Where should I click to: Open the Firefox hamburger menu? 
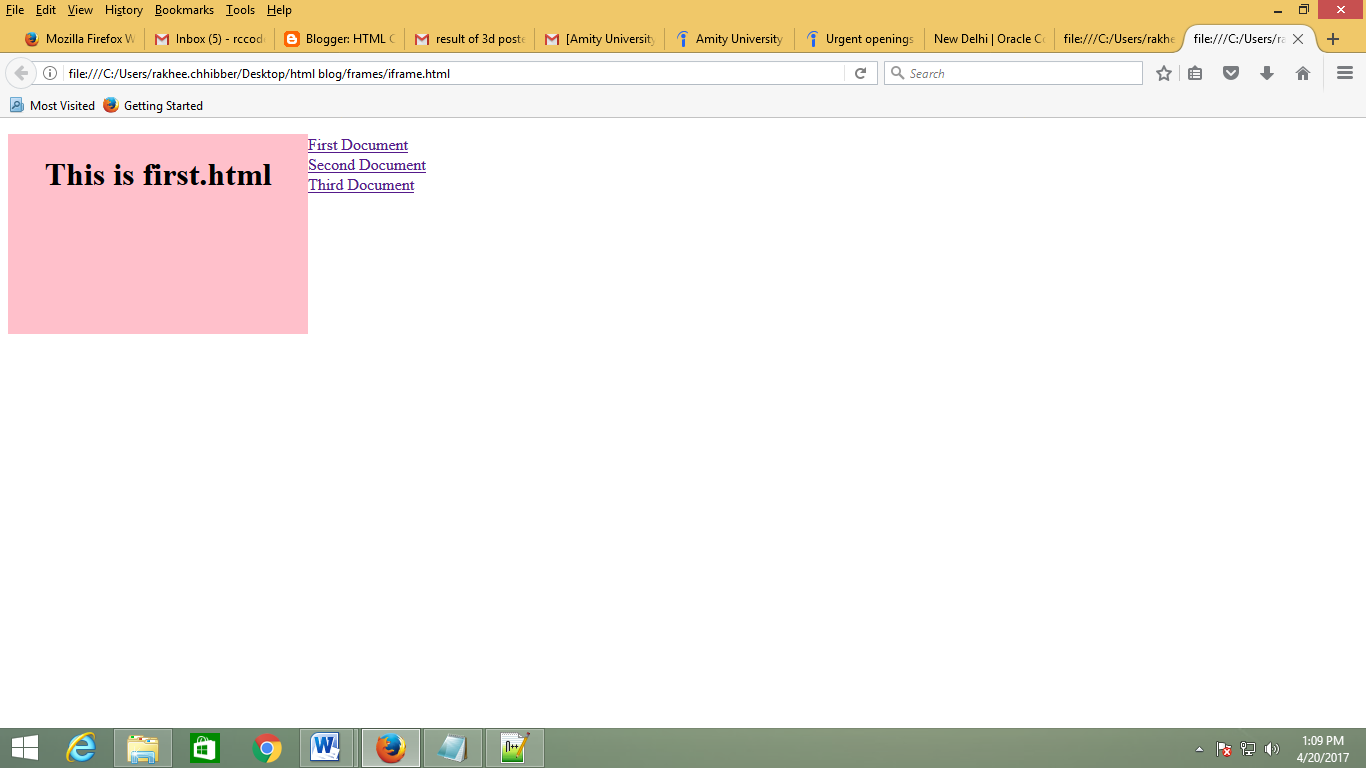(1344, 72)
